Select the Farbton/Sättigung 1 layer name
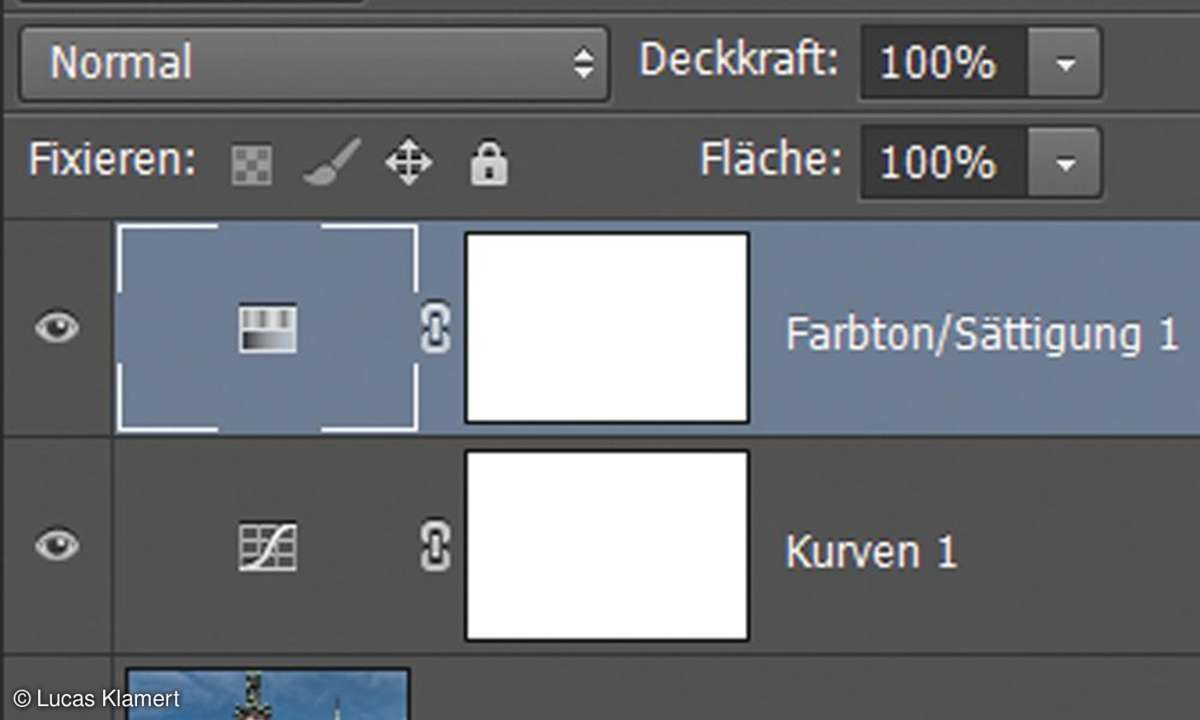 pyautogui.click(x=982, y=333)
